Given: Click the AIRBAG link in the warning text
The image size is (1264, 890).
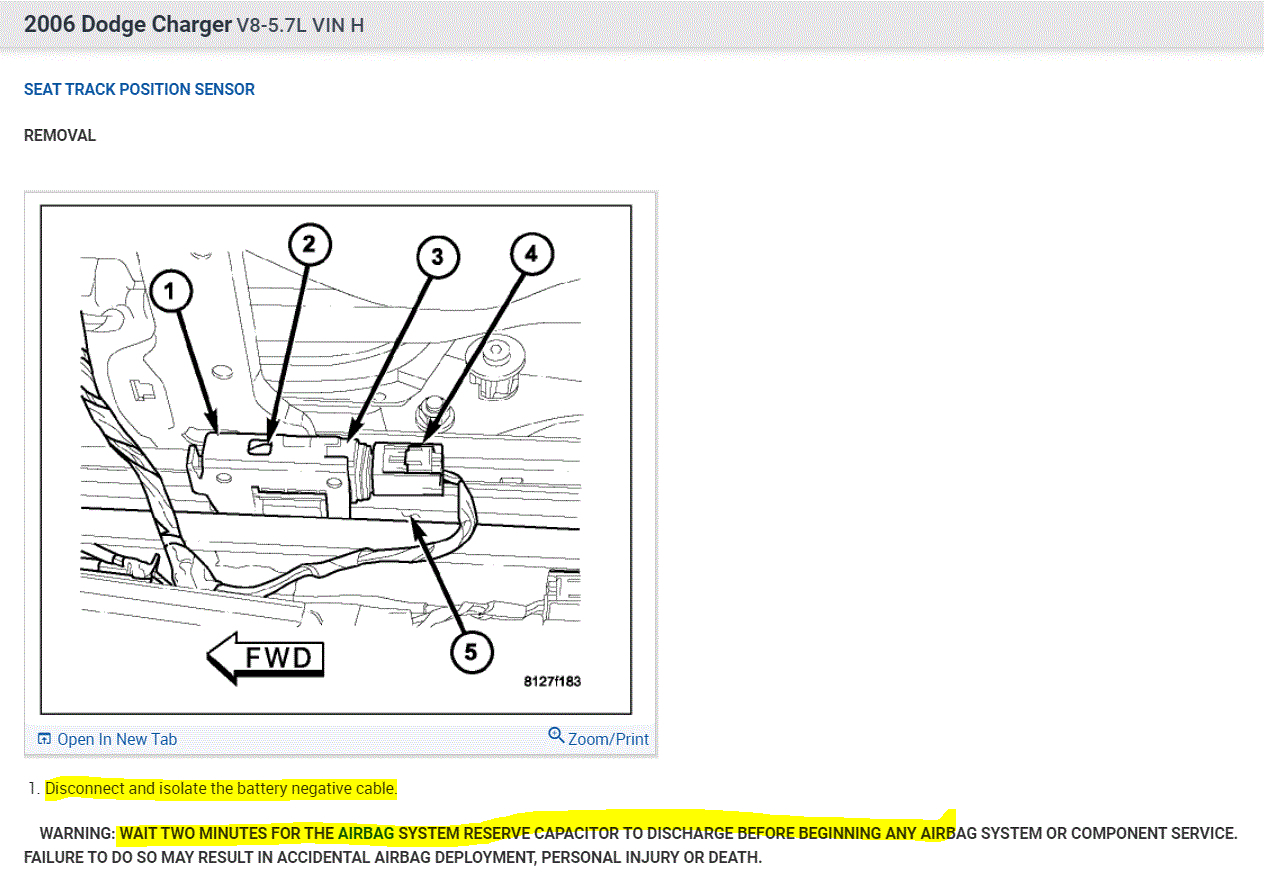Looking at the screenshot, I should 366,833.
